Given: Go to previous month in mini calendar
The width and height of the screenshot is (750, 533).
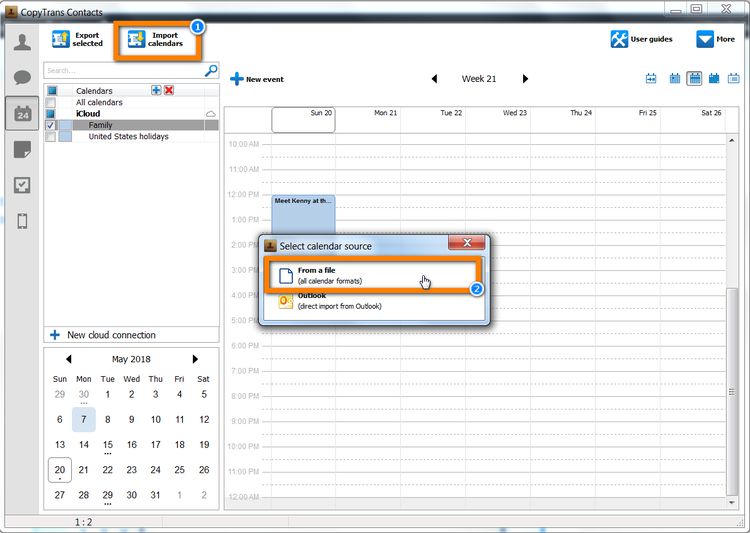Looking at the screenshot, I should point(68,359).
